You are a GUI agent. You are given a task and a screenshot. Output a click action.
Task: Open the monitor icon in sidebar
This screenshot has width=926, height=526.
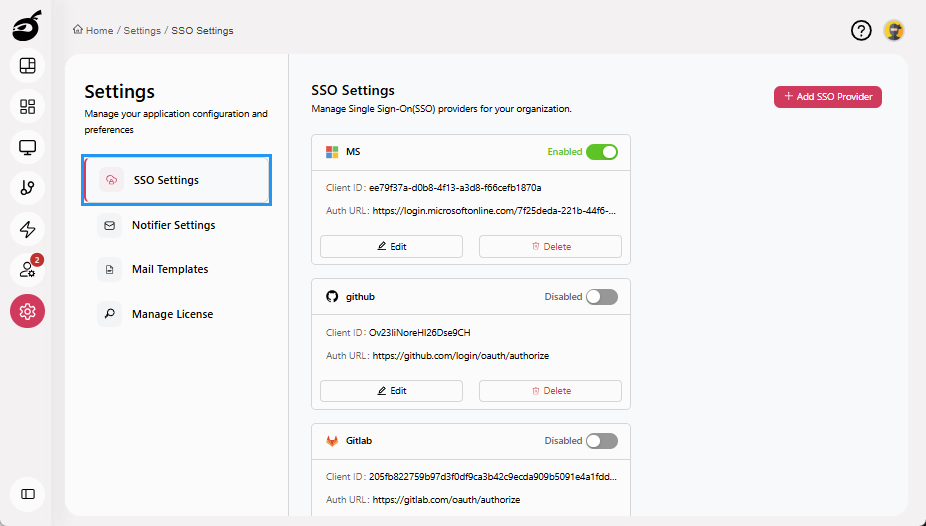27,148
